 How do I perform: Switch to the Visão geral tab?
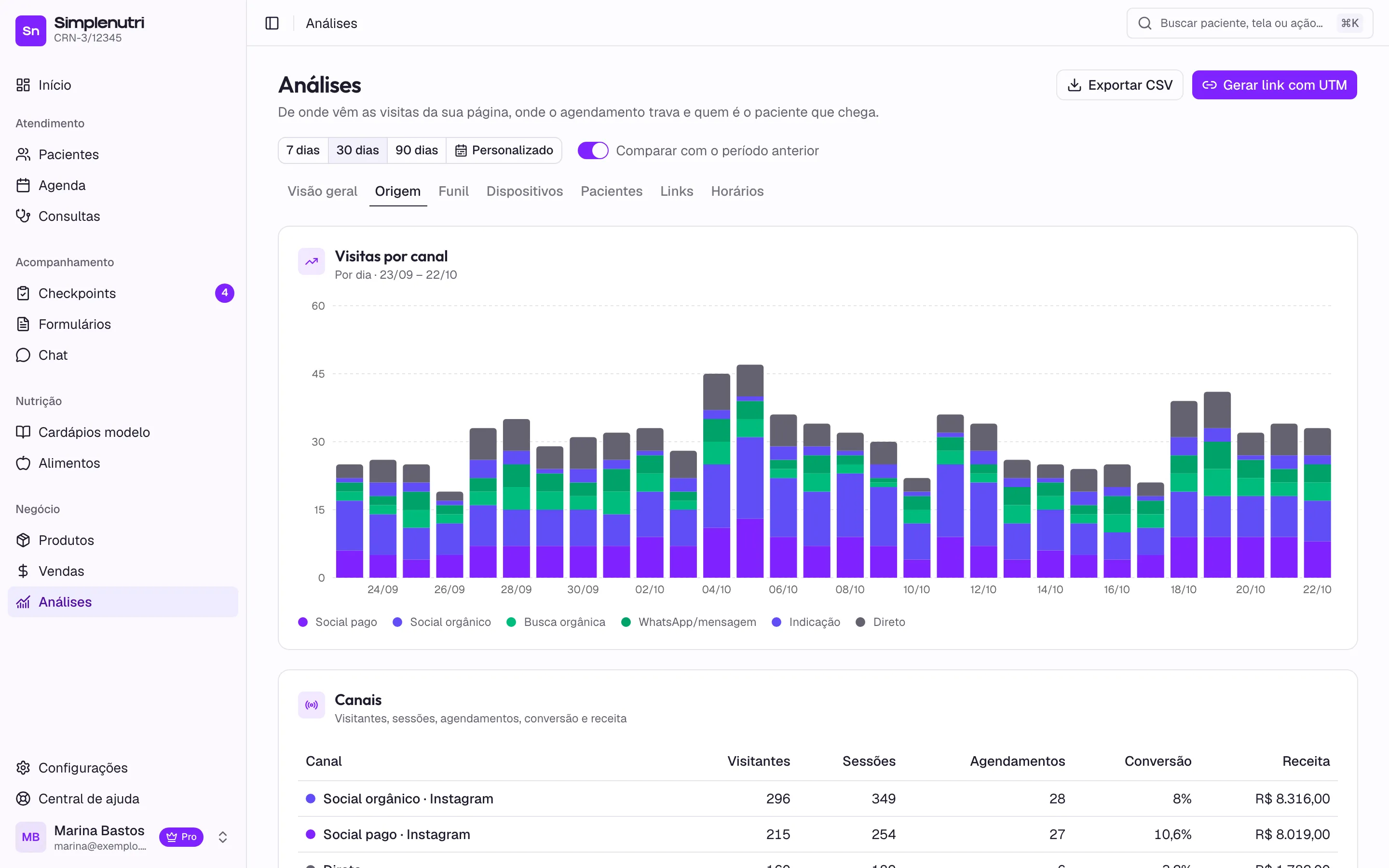(323, 191)
